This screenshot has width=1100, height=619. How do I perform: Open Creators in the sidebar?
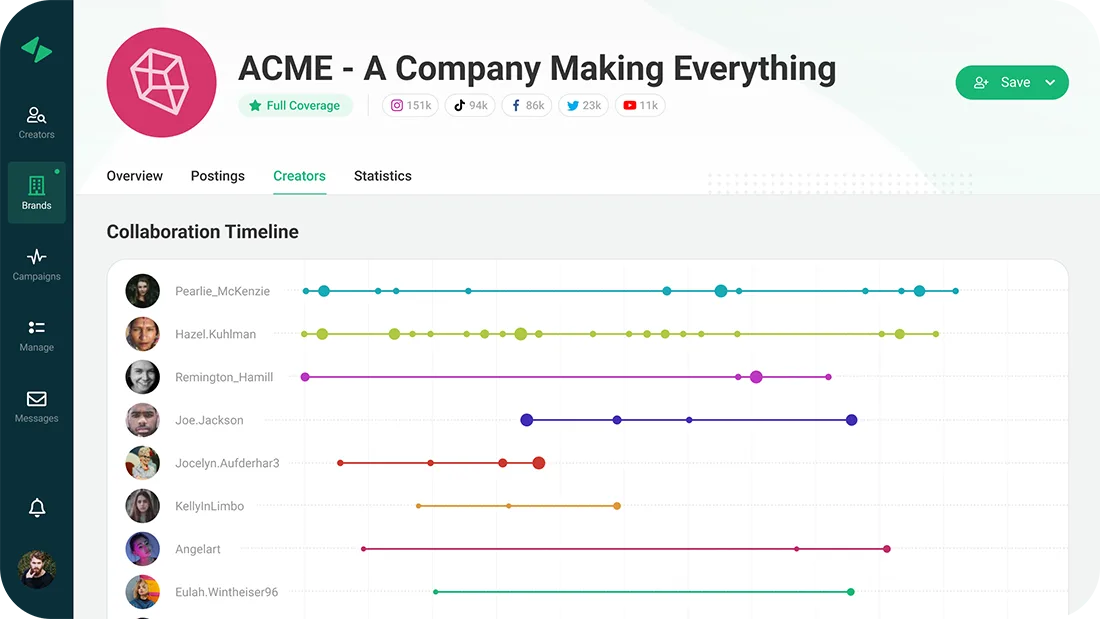coord(36,122)
